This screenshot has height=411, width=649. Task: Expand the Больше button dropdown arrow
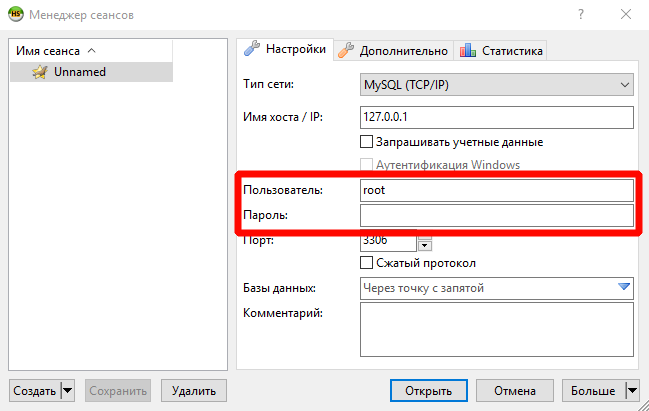(x=632, y=390)
